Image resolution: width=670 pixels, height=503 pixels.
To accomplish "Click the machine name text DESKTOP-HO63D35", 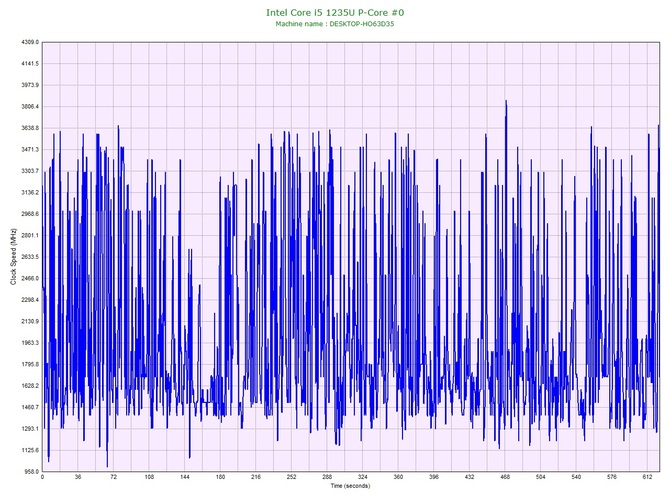I will coord(361,24).
